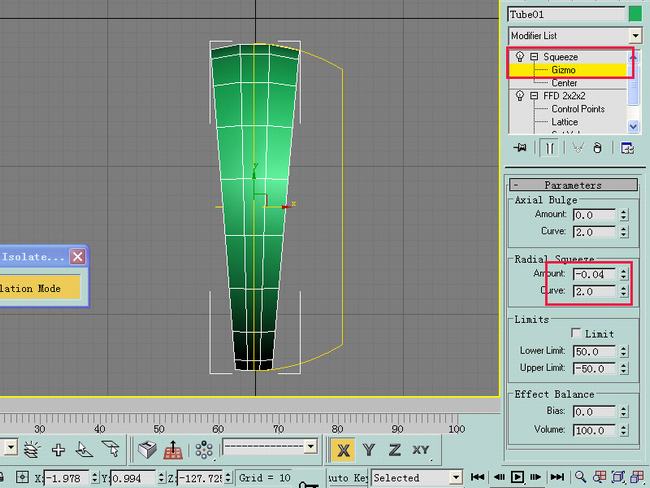The width and height of the screenshot is (650, 488).
Task: Click the arrow-over-sheet icon before the box
Action: click(111, 449)
